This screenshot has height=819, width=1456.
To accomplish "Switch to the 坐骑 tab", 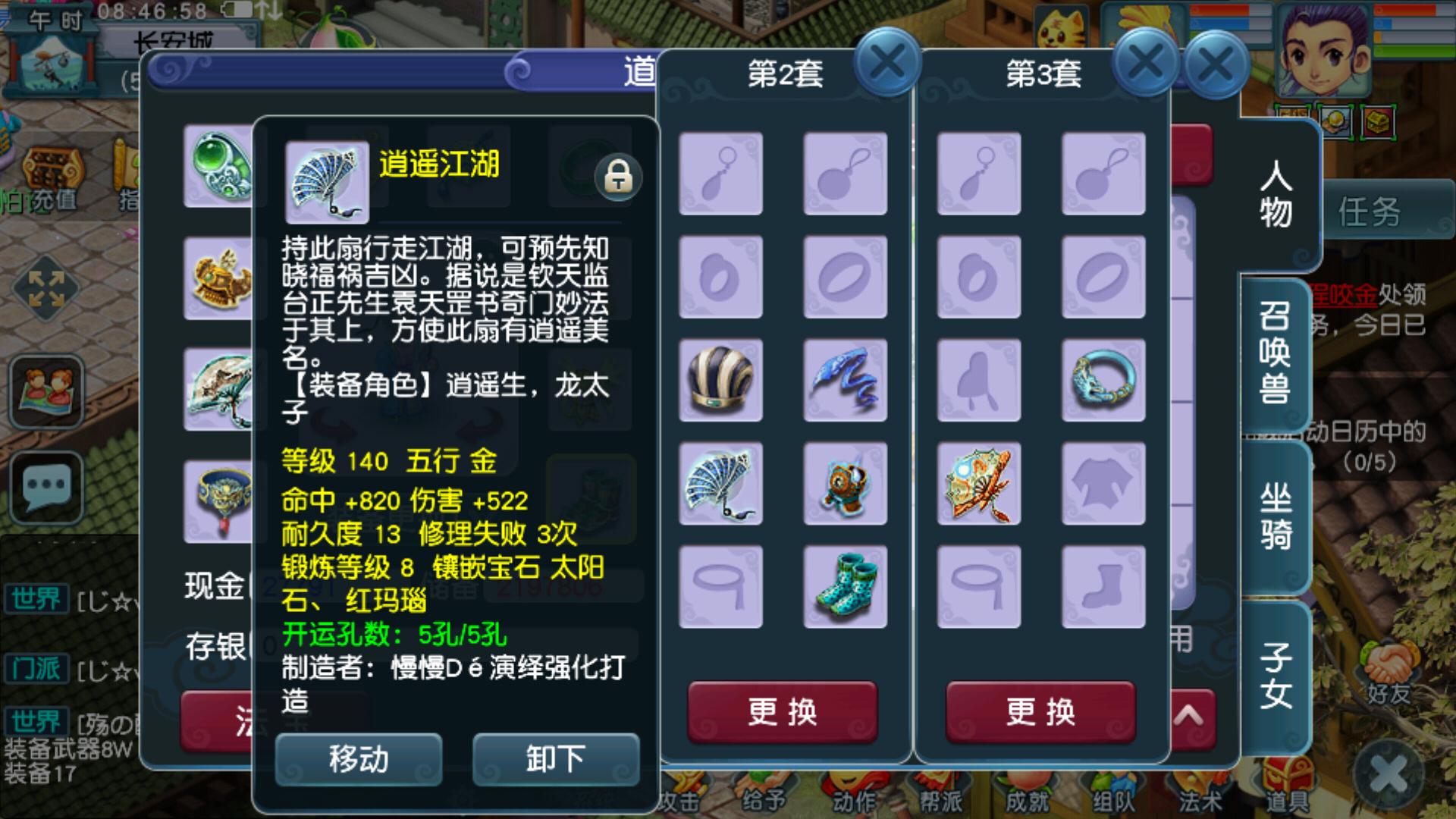I will point(1276,516).
